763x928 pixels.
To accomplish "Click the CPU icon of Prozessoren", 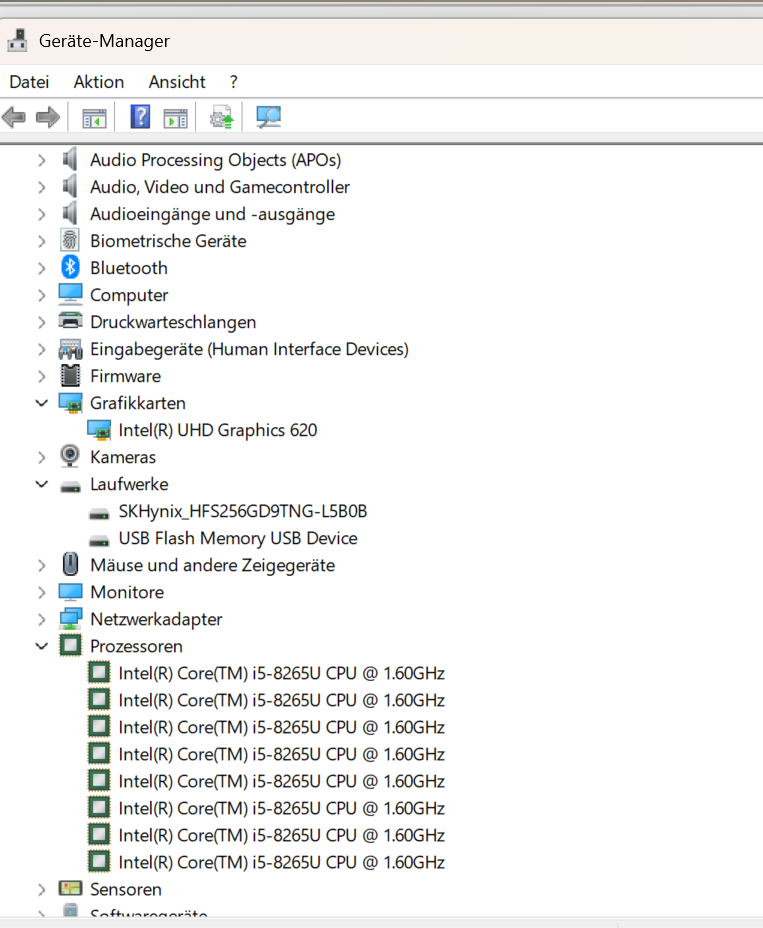I will click(70, 646).
